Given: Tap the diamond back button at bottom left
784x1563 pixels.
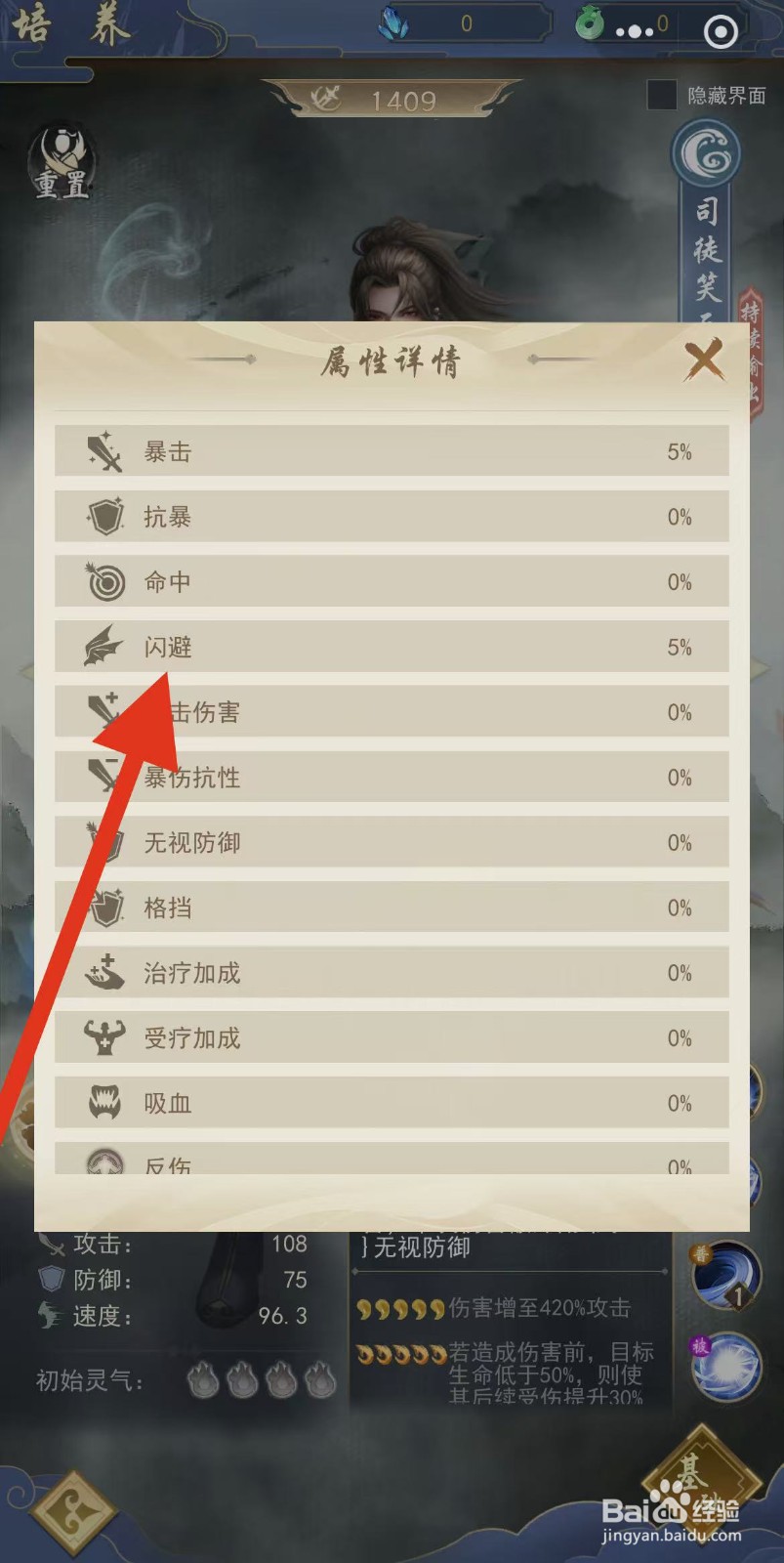Looking at the screenshot, I should [74, 1513].
